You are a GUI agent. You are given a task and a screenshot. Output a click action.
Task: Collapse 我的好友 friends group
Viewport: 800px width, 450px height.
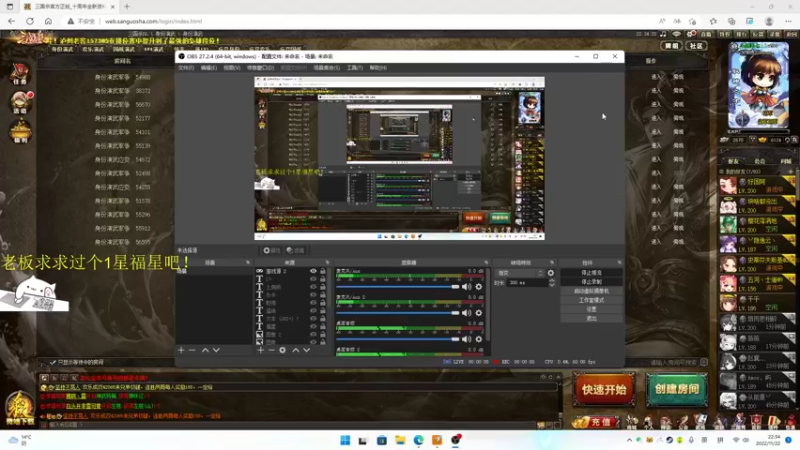pyautogui.click(x=721, y=171)
